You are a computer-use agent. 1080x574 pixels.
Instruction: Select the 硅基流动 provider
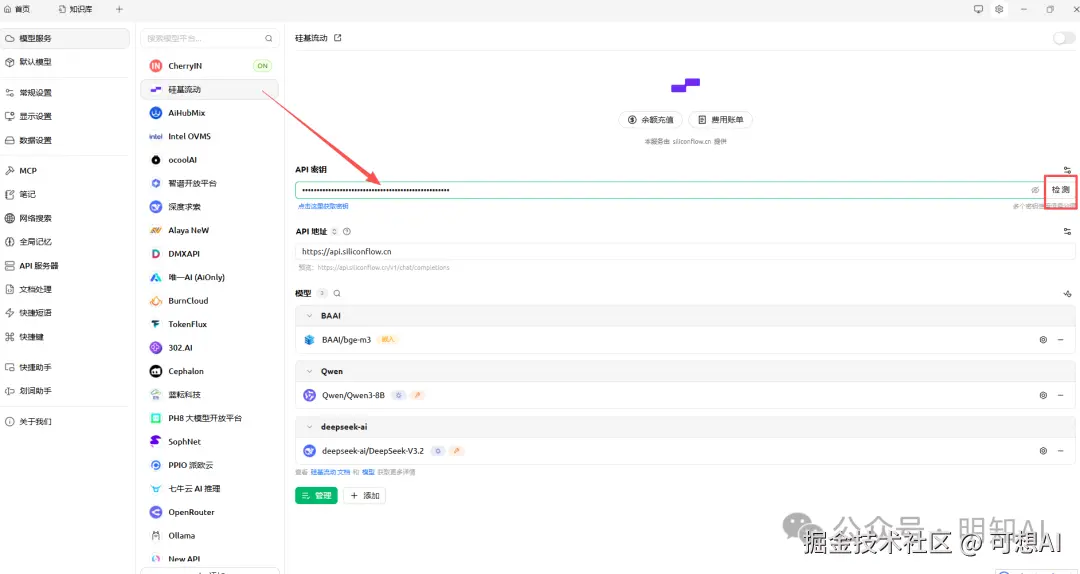pyautogui.click(x=209, y=90)
